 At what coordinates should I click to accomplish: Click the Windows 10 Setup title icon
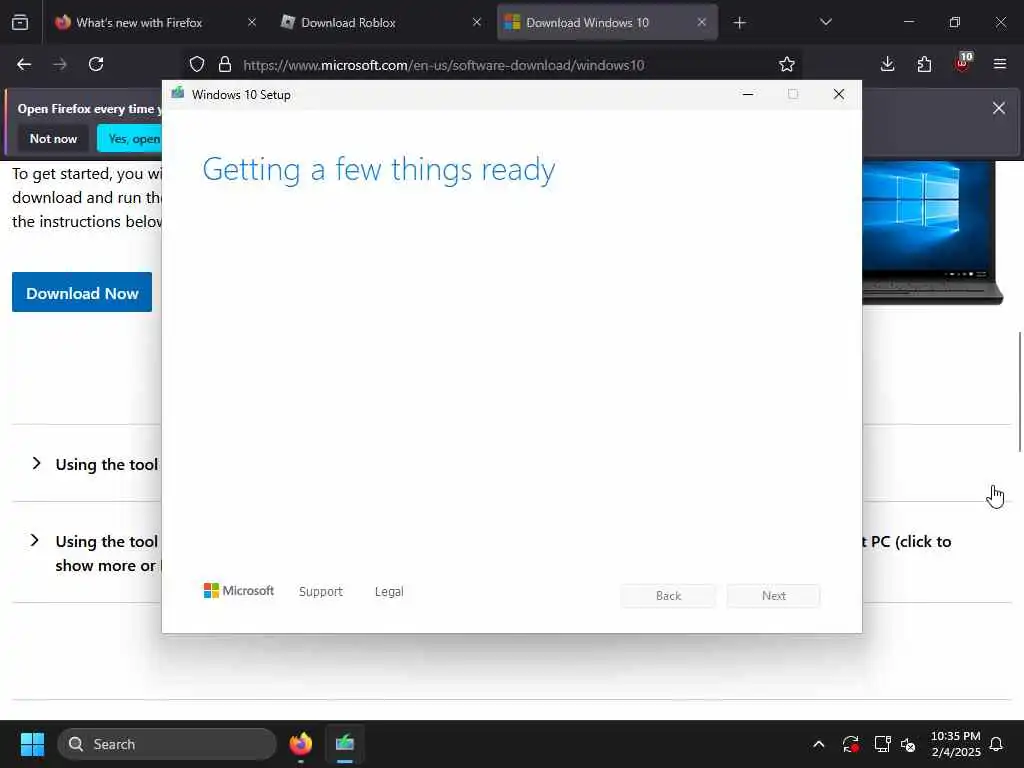pos(178,93)
